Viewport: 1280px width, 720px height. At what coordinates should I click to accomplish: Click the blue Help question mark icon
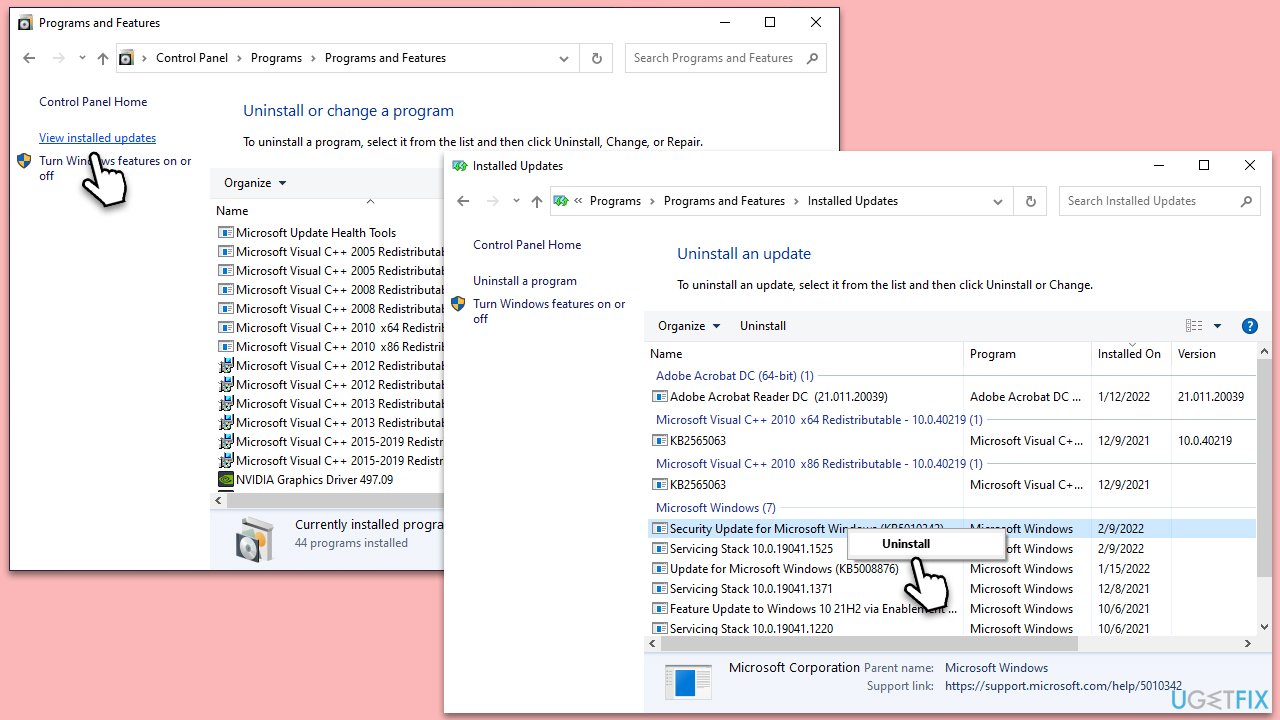1250,325
